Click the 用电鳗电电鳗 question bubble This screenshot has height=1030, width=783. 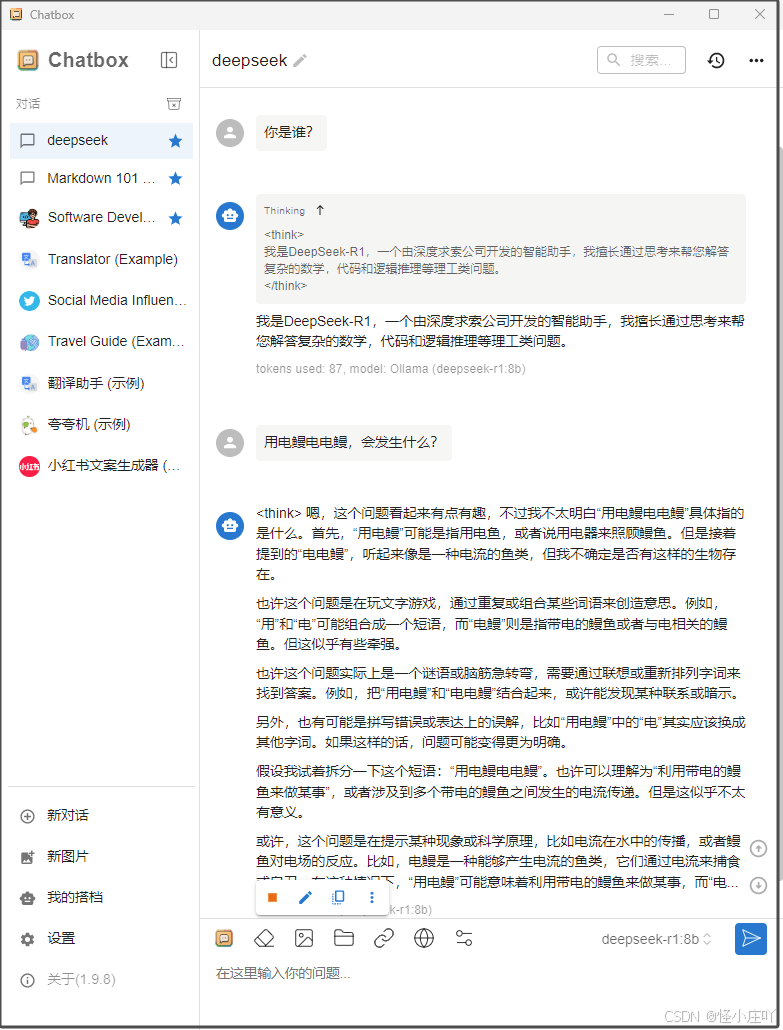353,443
